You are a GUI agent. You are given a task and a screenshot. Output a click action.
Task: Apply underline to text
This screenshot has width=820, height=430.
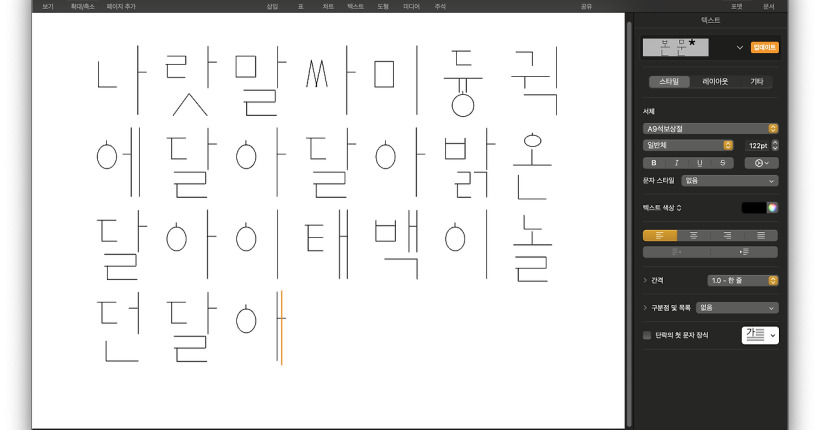point(699,162)
